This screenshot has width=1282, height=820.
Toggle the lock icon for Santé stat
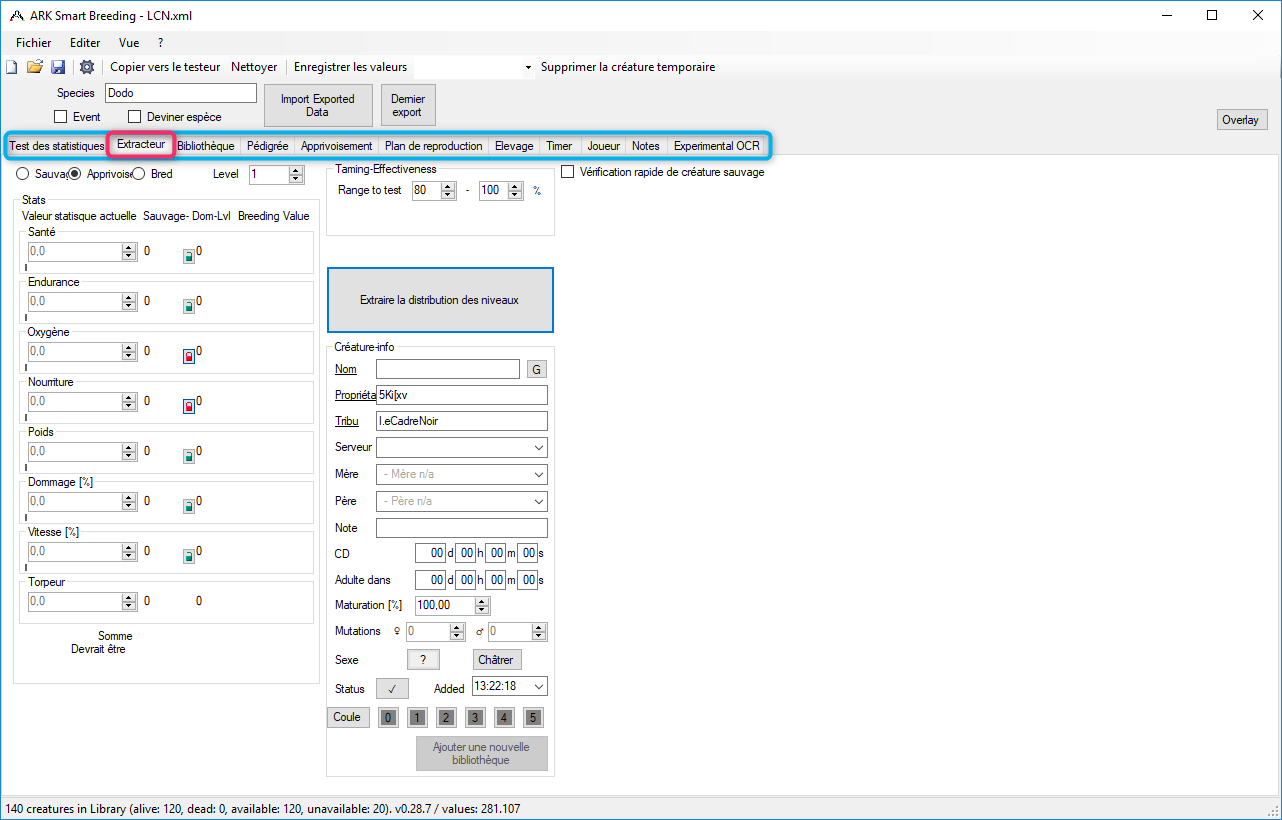(188, 256)
